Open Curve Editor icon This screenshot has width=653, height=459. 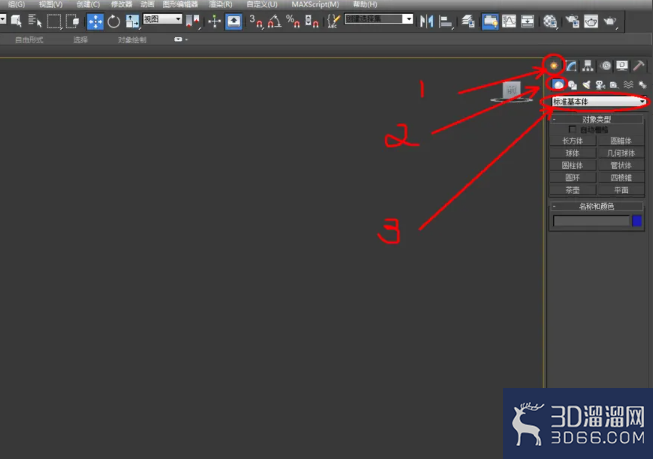click(509, 21)
